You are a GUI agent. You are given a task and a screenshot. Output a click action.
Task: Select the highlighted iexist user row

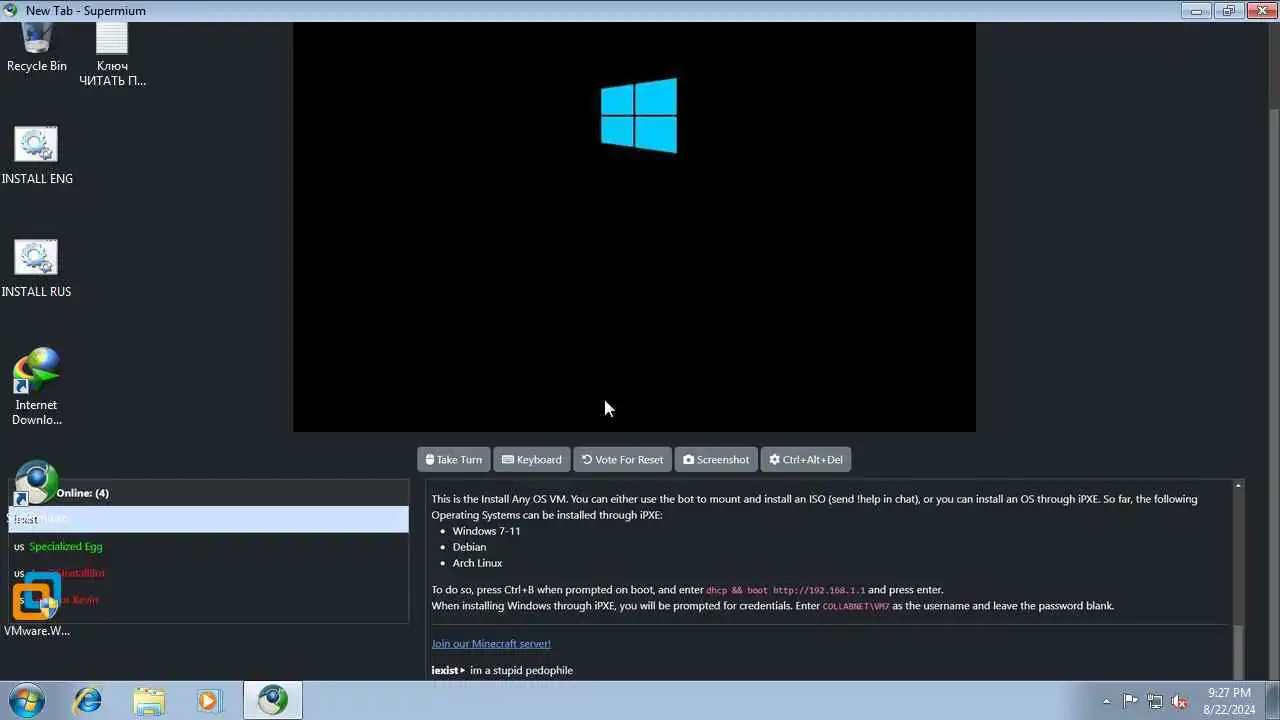point(208,519)
